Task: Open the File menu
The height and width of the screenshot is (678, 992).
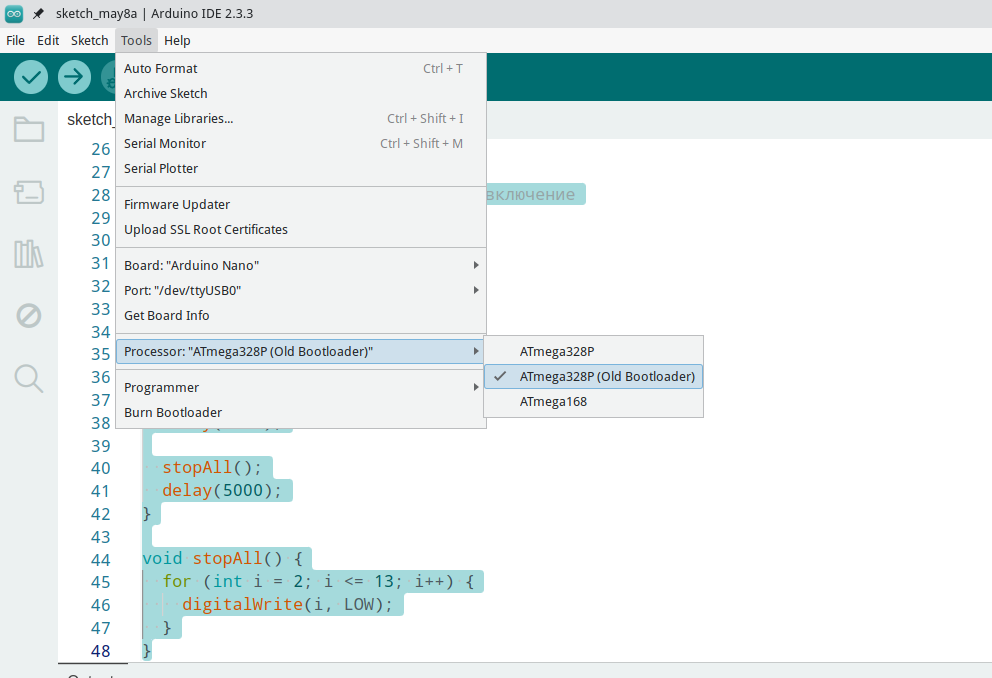Action: pos(15,40)
